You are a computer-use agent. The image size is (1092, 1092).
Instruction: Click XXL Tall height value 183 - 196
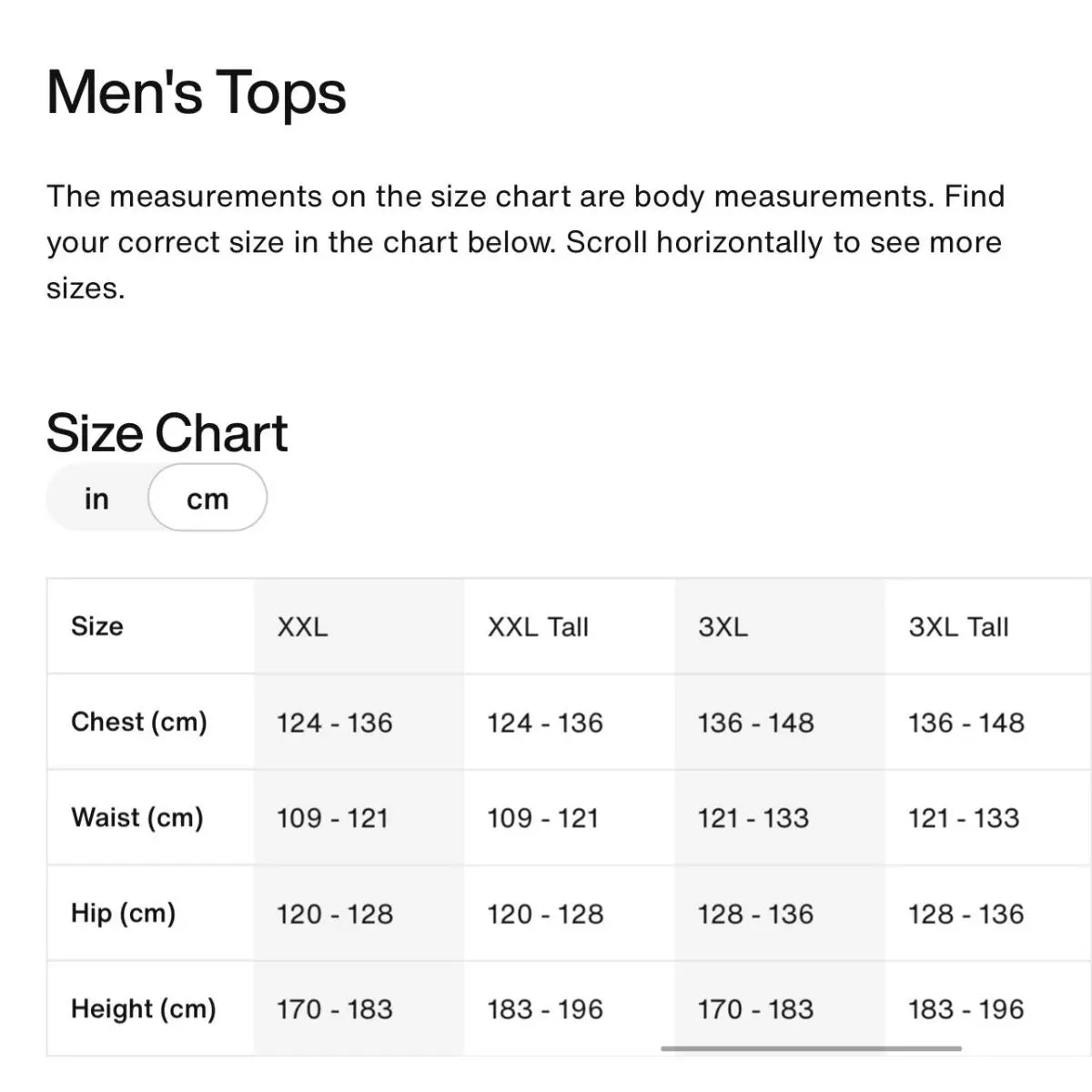pos(545,1009)
